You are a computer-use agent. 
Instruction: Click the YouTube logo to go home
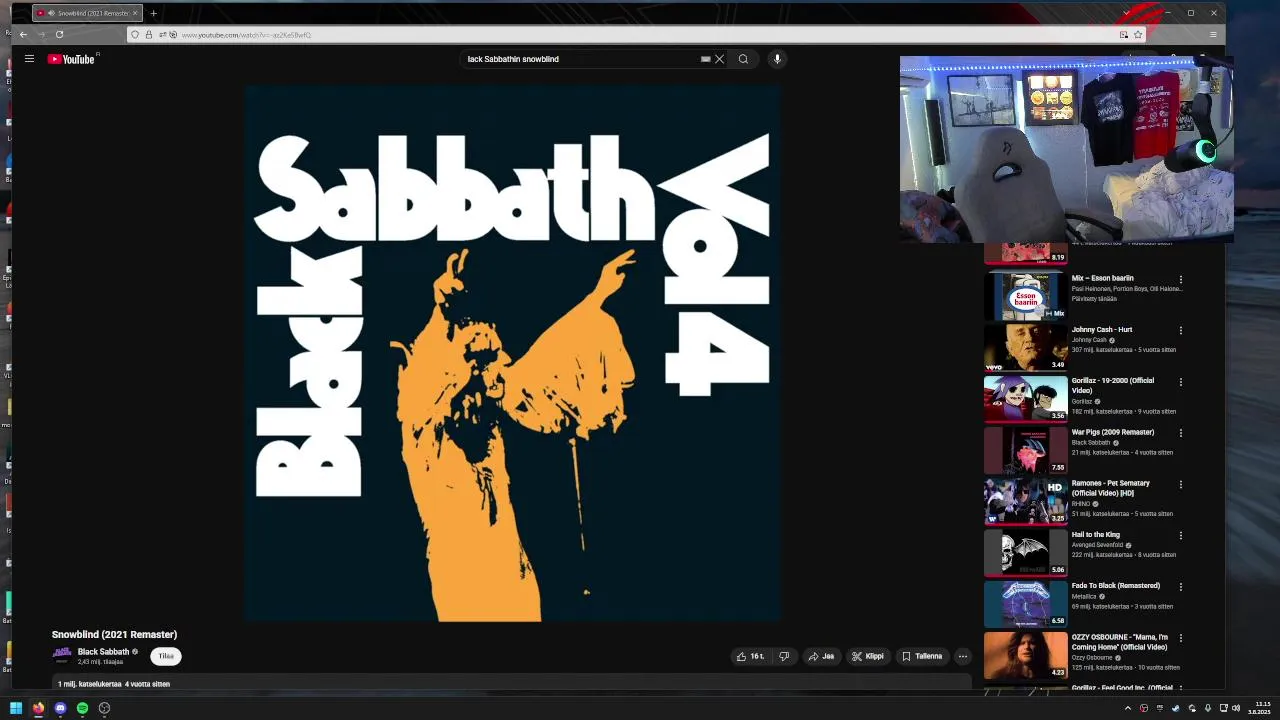pyautogui.click(x=71, y=59)
